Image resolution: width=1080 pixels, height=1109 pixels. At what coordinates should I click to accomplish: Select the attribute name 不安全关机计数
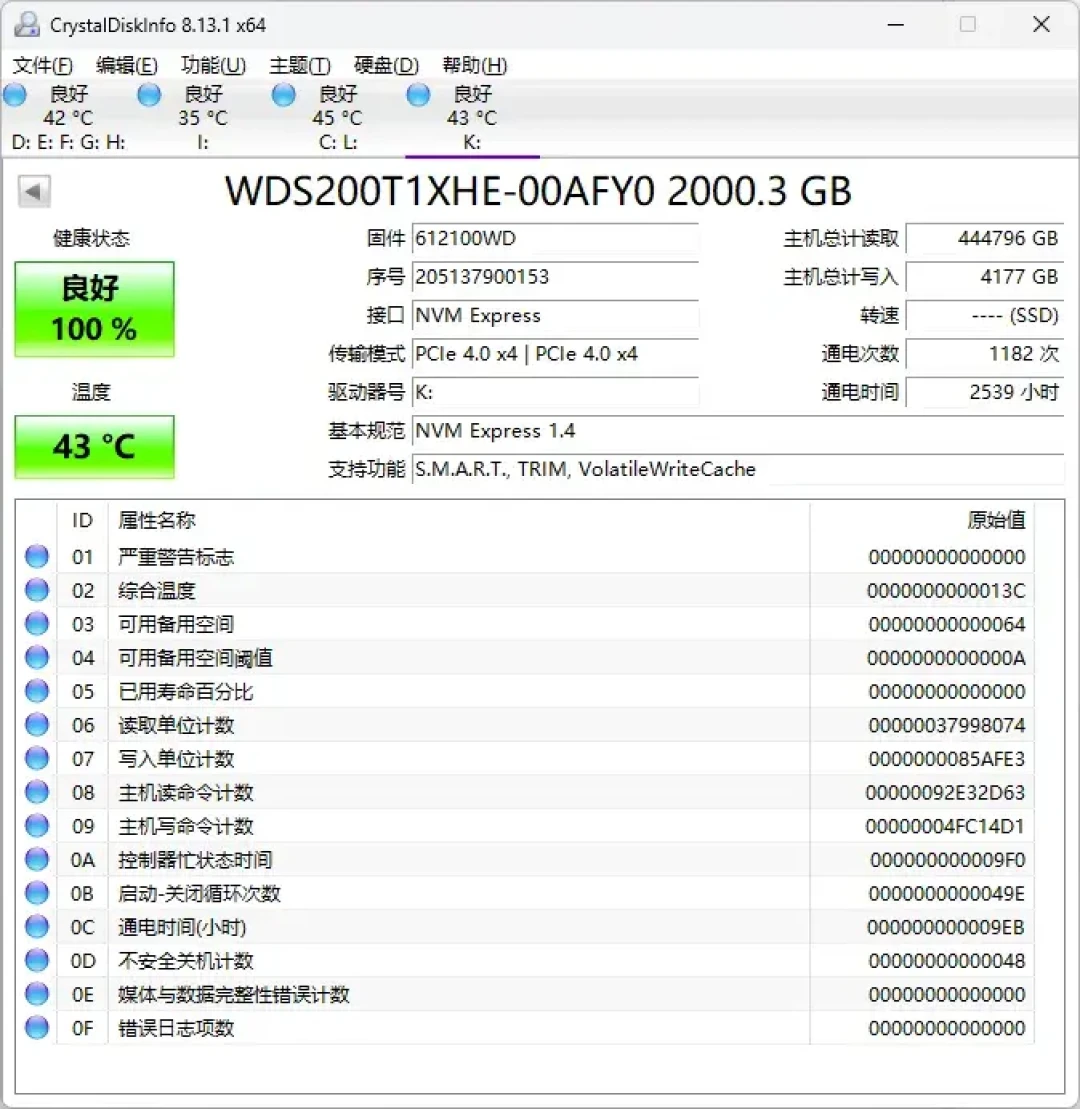click(x=186, y=961)
